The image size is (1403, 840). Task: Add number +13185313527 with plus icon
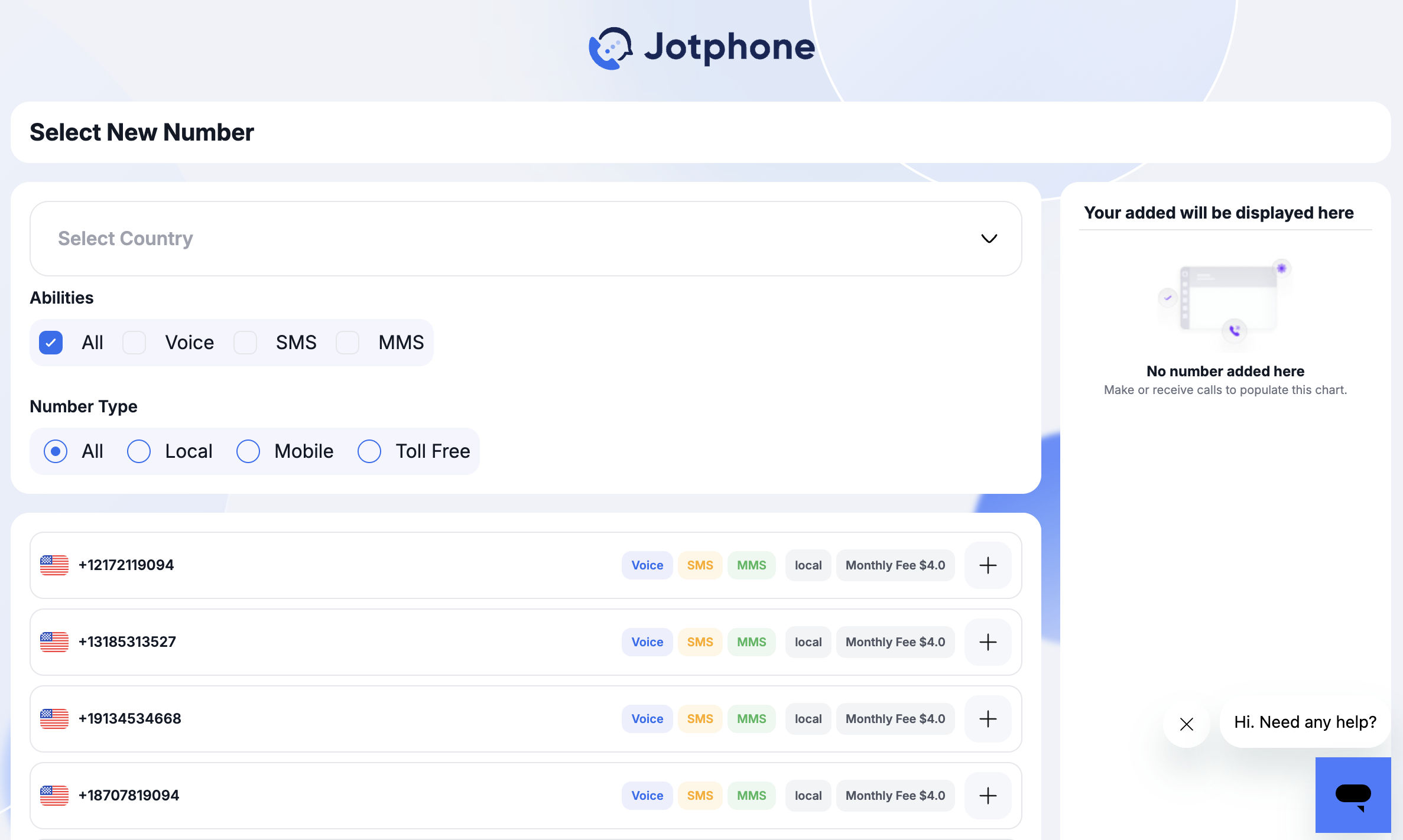(x=988, y=642)
